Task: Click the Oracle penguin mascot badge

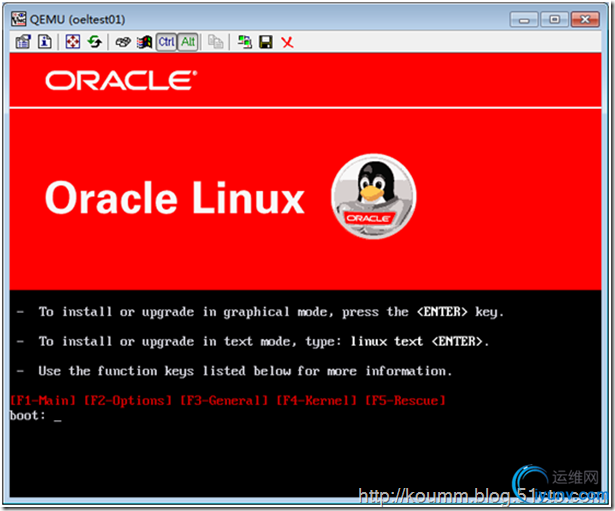Action: 374,196
